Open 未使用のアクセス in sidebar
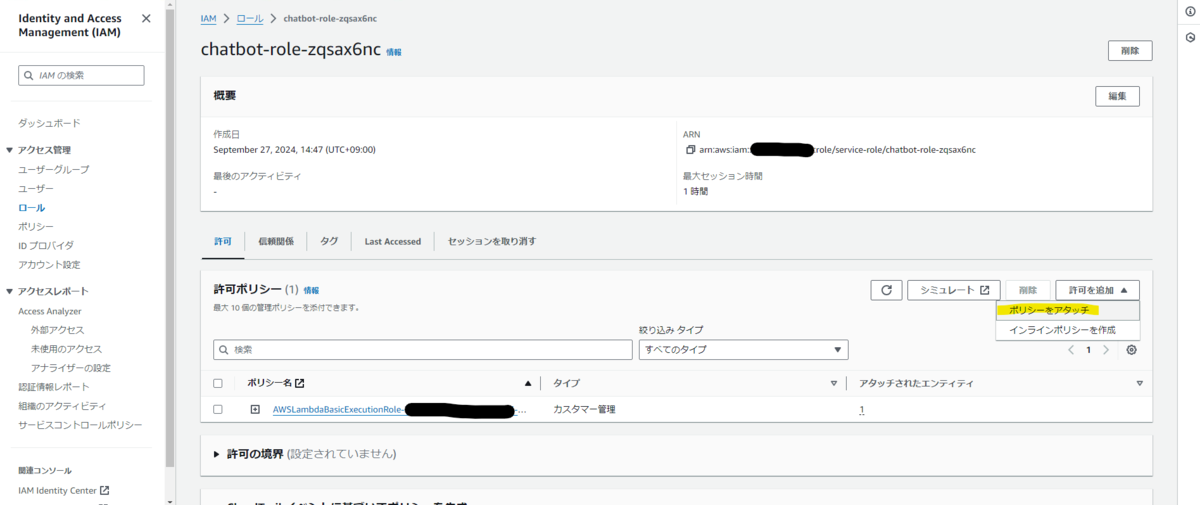 (x=66, y=349)
